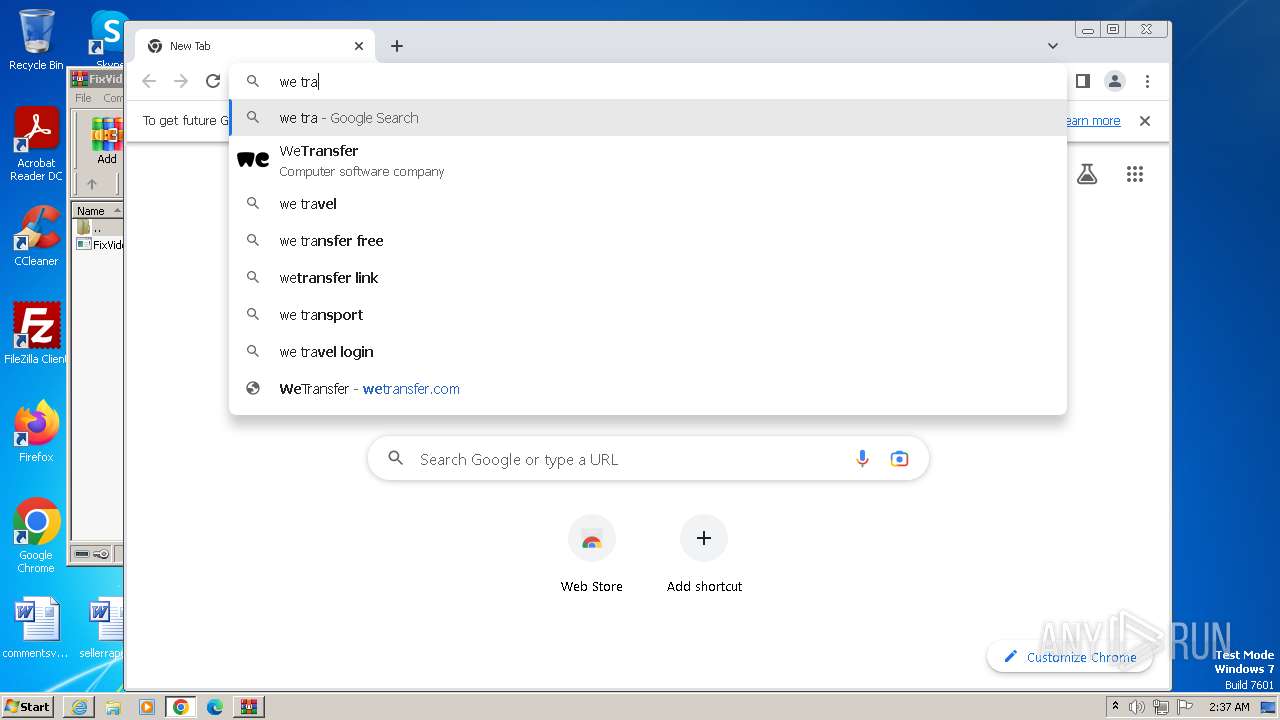Viewport: 1280px width, 720px height.
Task: Select the FixVid file row in WinRAR
Action: point(100,245)
